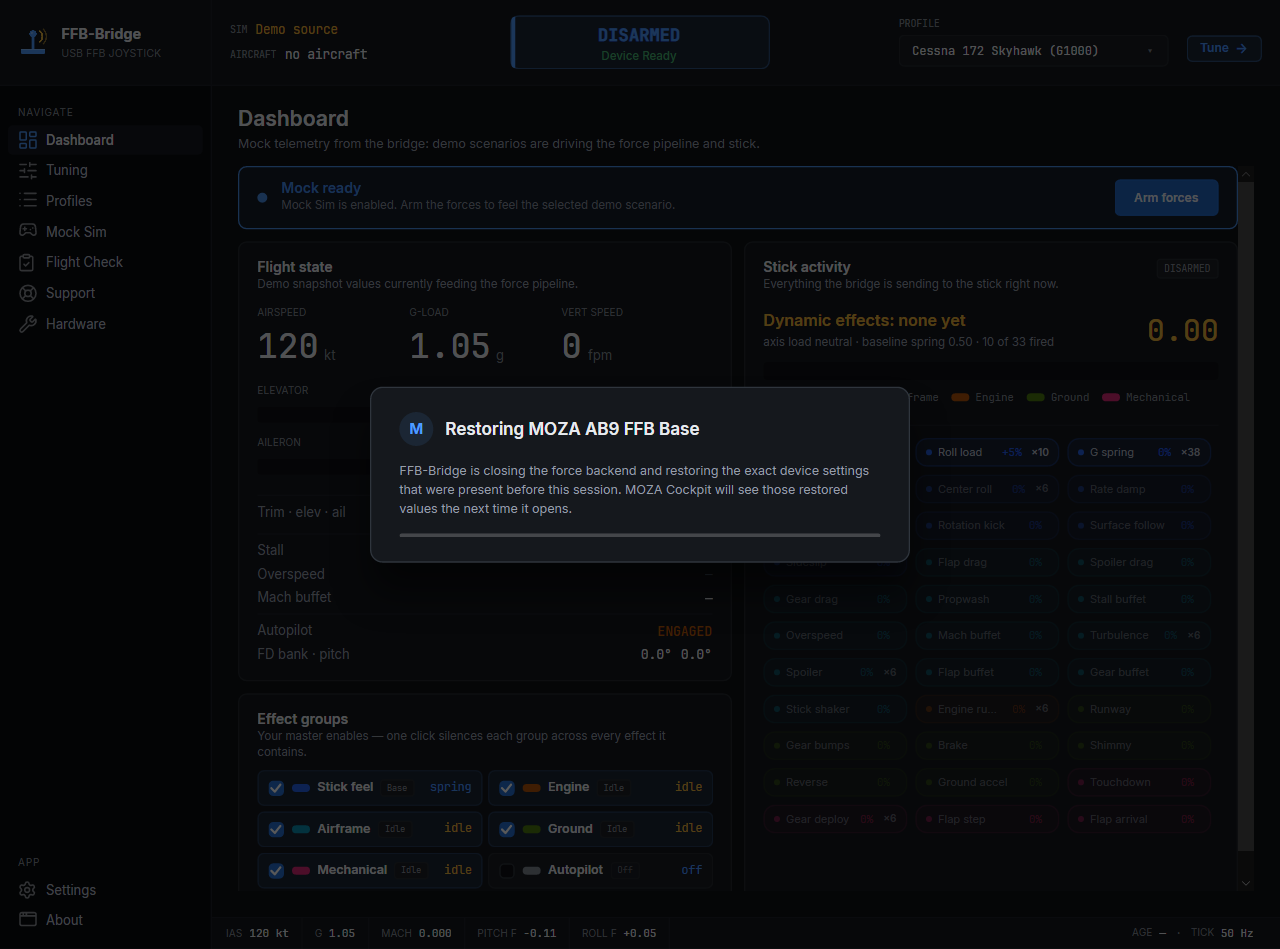Click the Stall buffet effect chip
The image size is (1280, 949).
pyautogui.click(x=1139, y=599)
